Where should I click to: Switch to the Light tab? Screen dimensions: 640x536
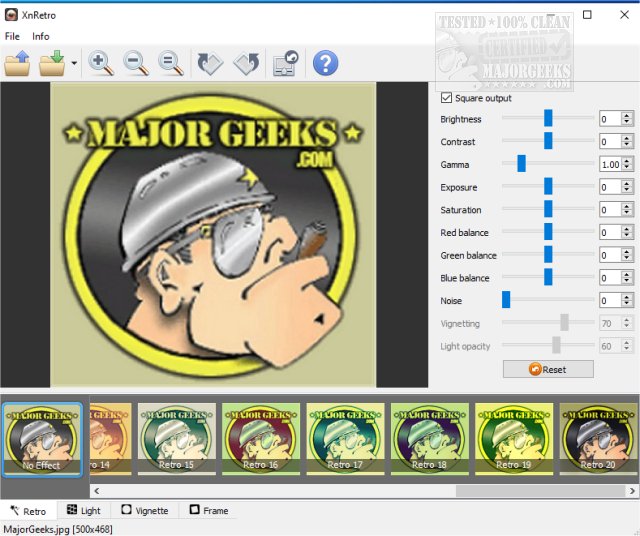click(x=83, y=510)
